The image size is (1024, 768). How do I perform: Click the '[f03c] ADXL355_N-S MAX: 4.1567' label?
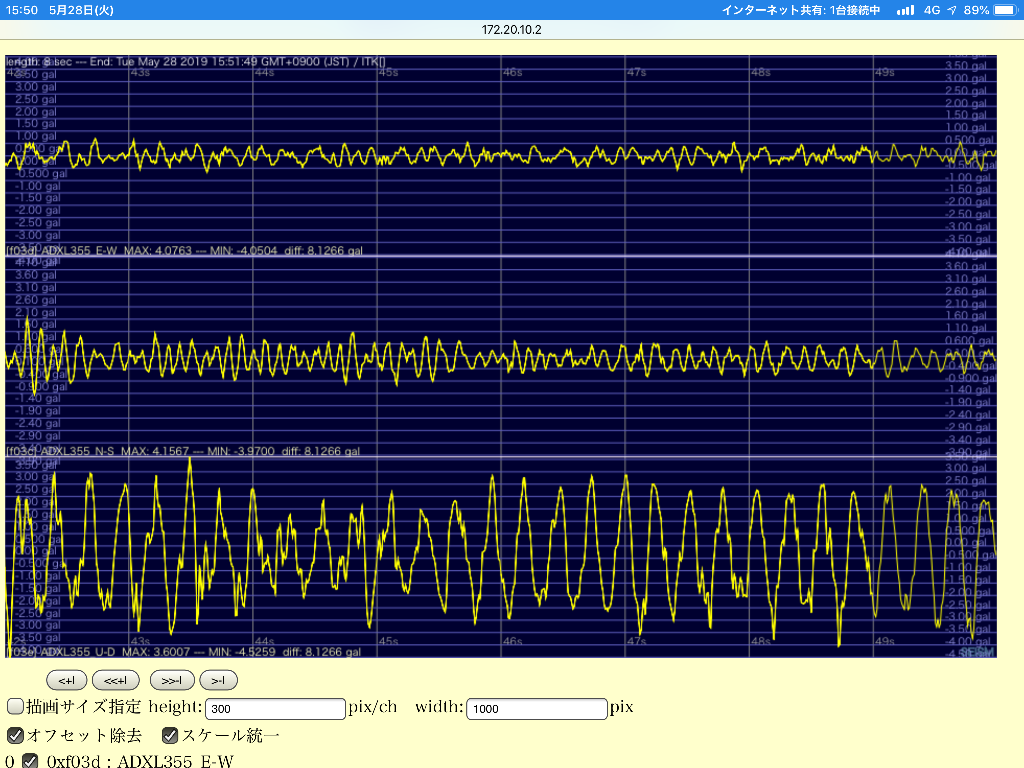[183, 451]
